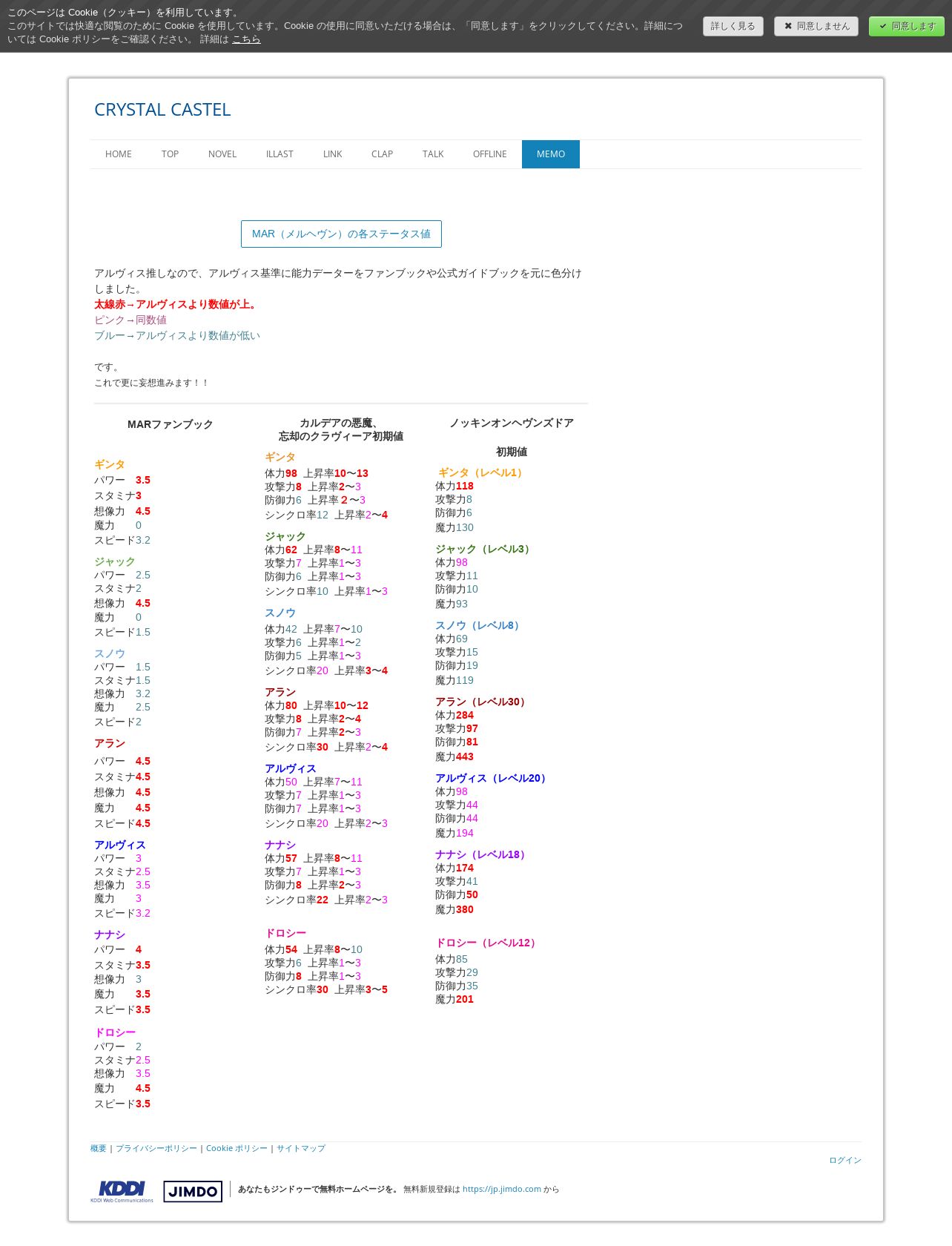Click CRYSTAL CASTEL site title
Image resolution: width=952 pixels, height=1246 pixels.
coord(162,110)
